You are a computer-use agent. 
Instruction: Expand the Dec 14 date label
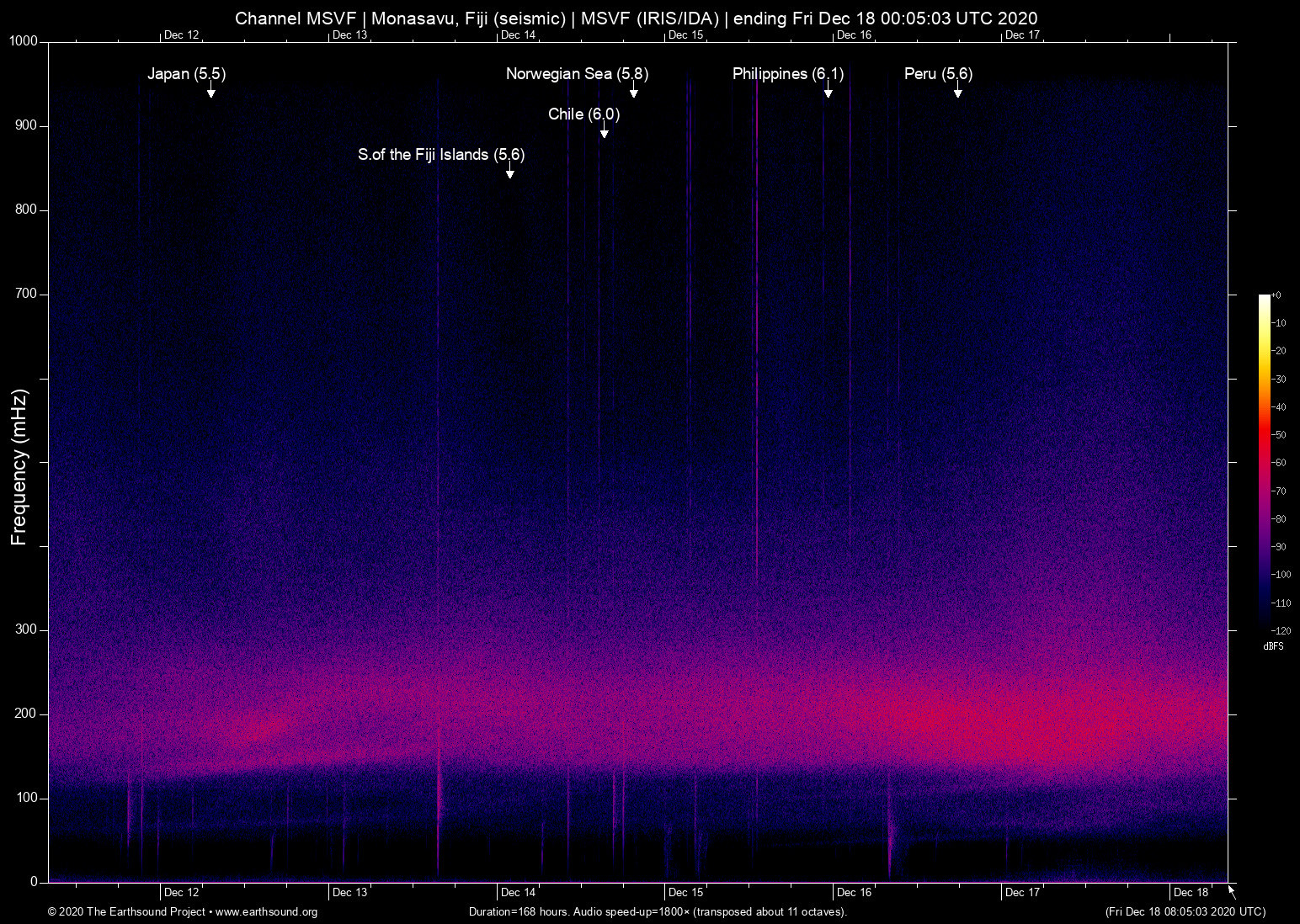tap(517, 35)
